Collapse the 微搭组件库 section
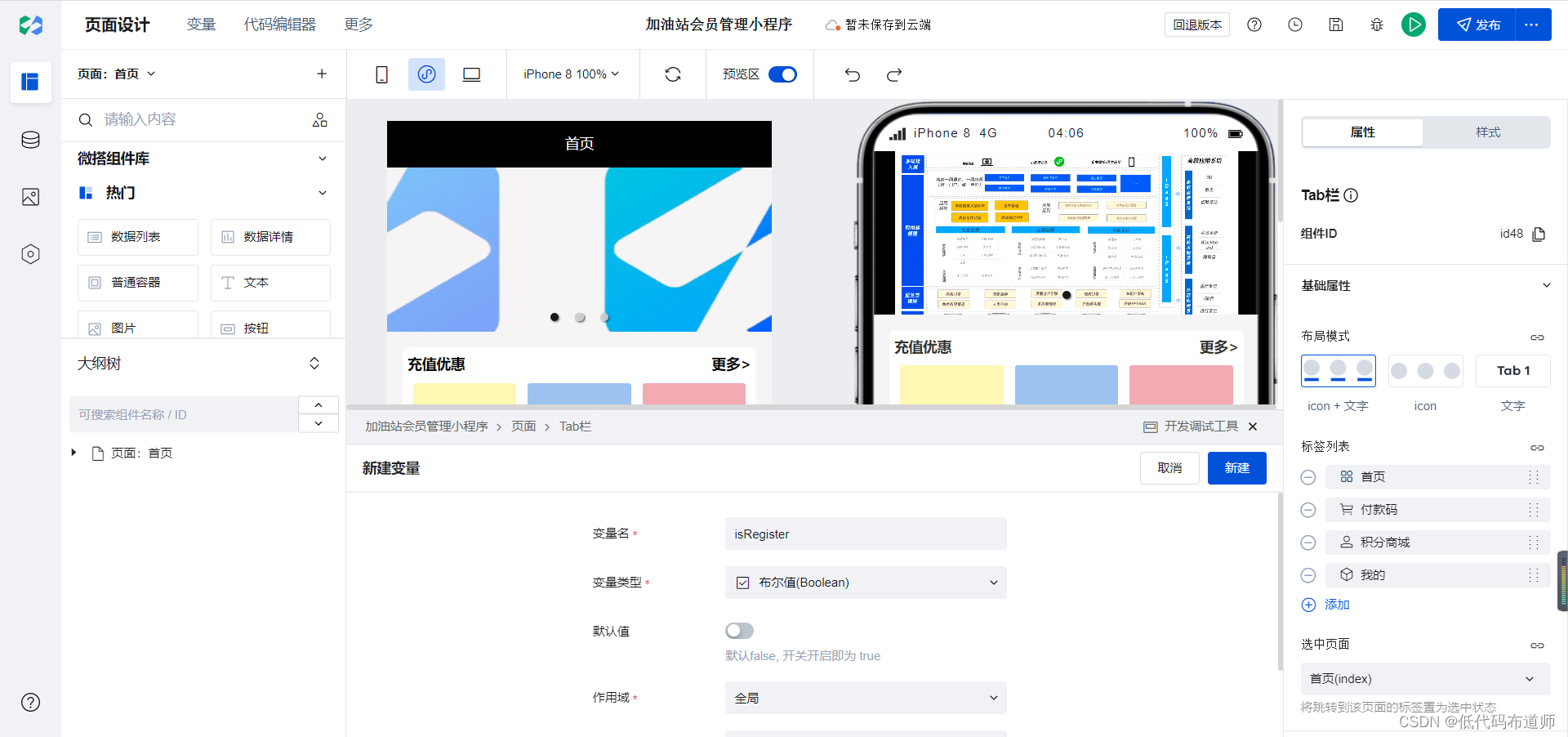 pyautogui.click(x=323, y=159)
